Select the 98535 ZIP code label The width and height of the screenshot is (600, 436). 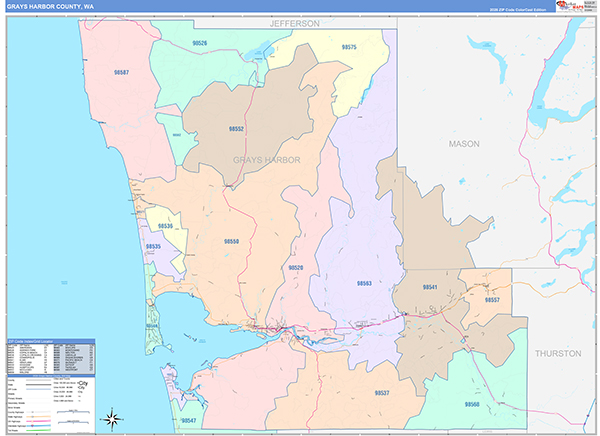pos(153,246)
